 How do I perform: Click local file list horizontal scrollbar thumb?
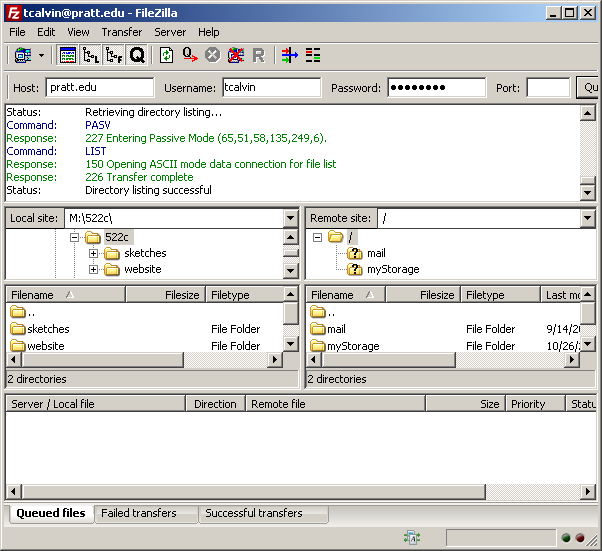(x=103, y=360)
